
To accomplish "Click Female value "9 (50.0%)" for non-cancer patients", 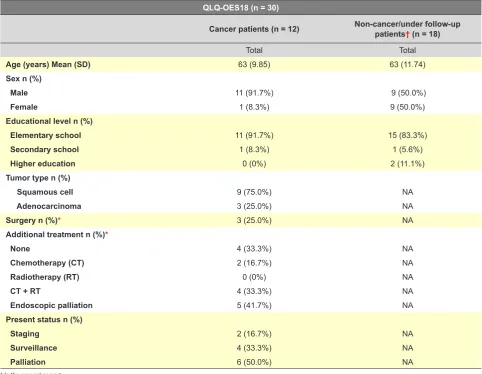I will pyautogui.click(x=408, y=107).
